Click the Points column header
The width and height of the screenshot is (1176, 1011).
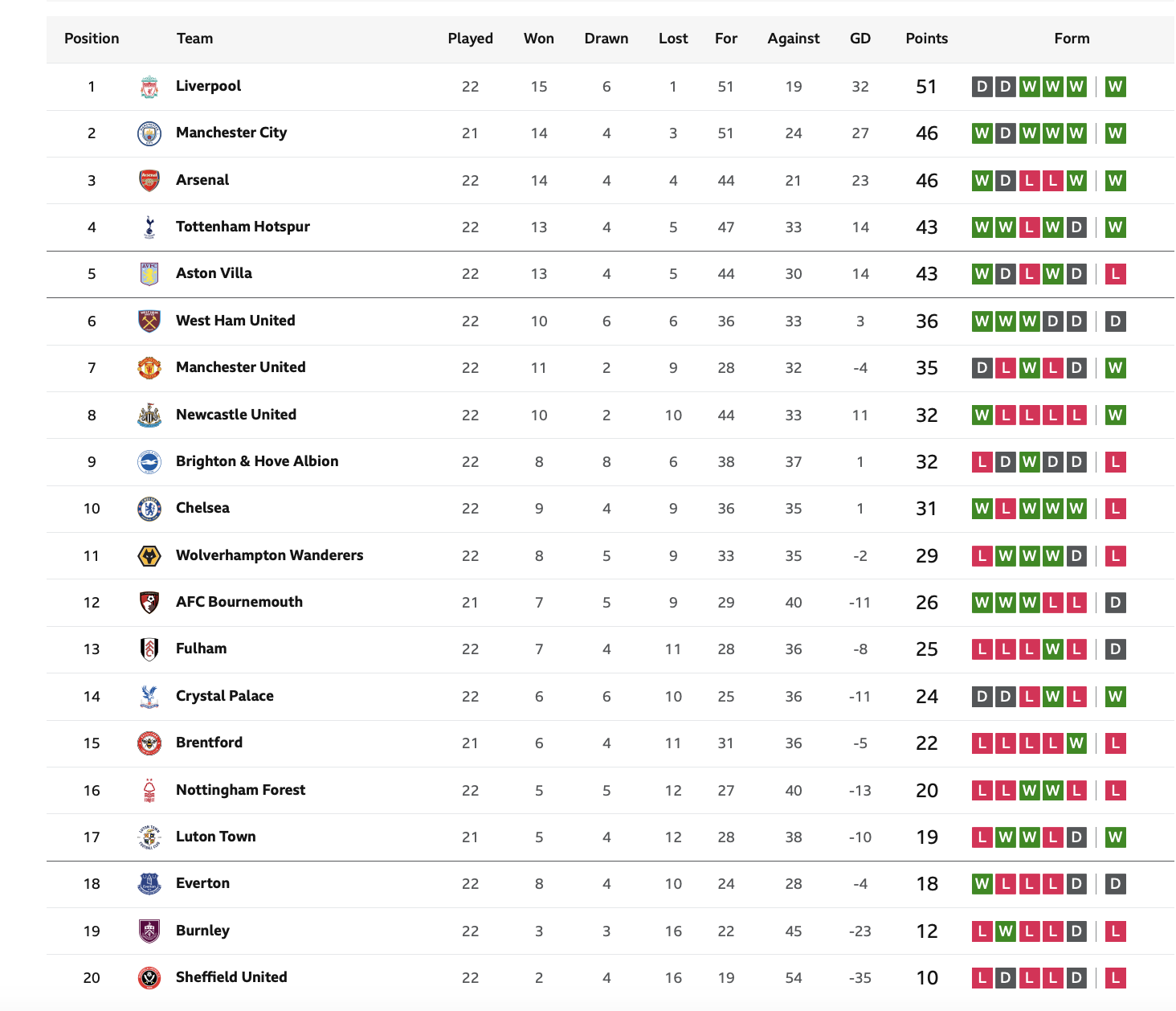[927, 39]
